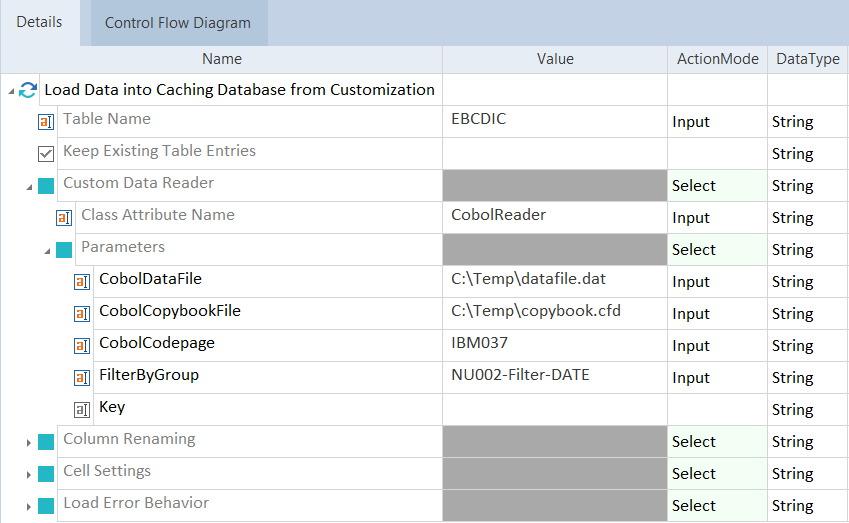This screenshot has width=849, height=523.
Task: Click the teal Cell Settings icon
Action: pos(46,474)
